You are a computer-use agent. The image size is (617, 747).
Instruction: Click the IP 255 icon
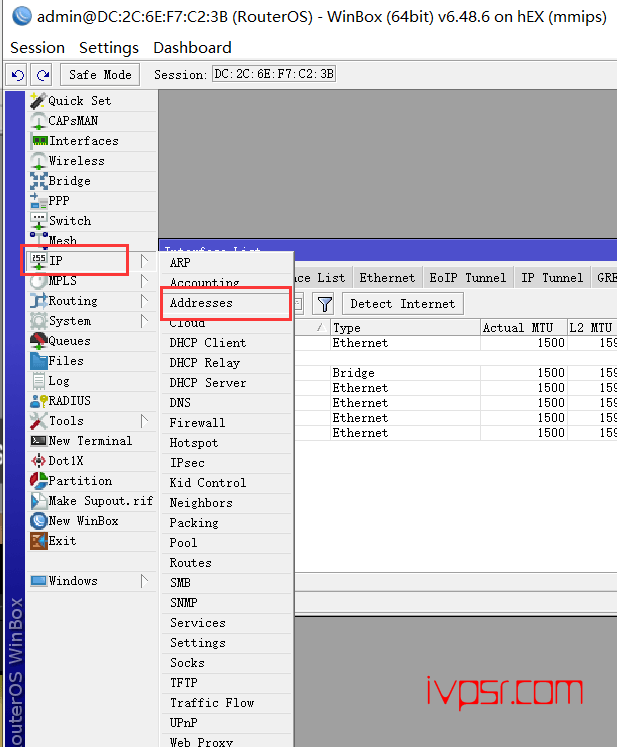pyautogui.click(x=38, y=261)
